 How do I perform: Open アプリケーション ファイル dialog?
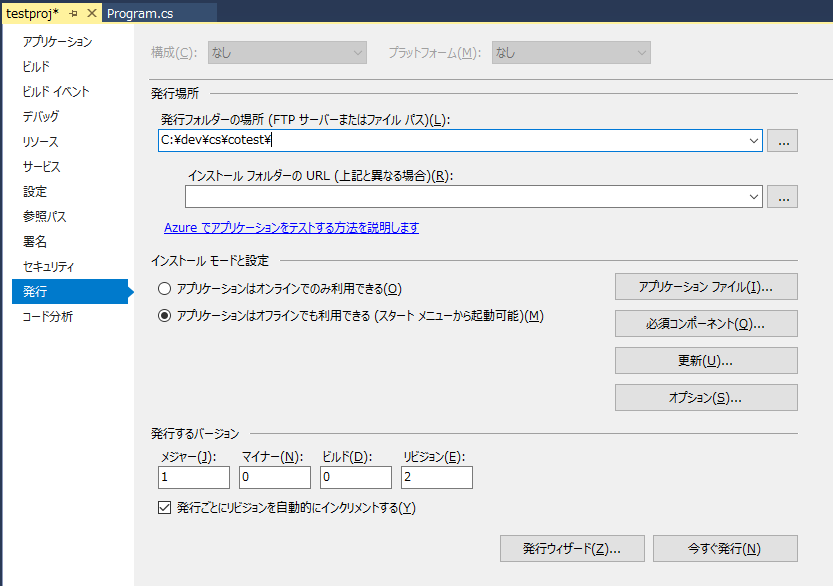(x=706, y=287)
